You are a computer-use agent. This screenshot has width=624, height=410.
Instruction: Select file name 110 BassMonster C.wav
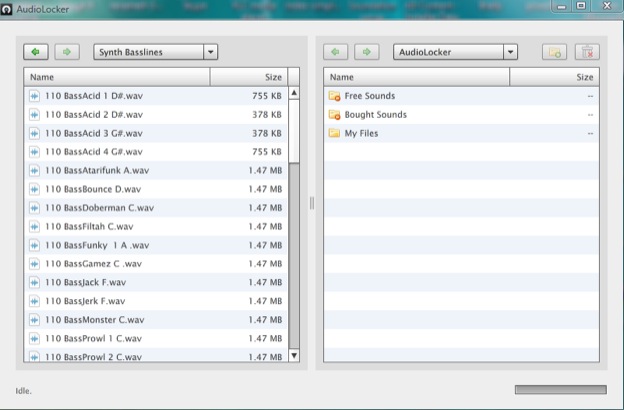[x=95, y=320]
